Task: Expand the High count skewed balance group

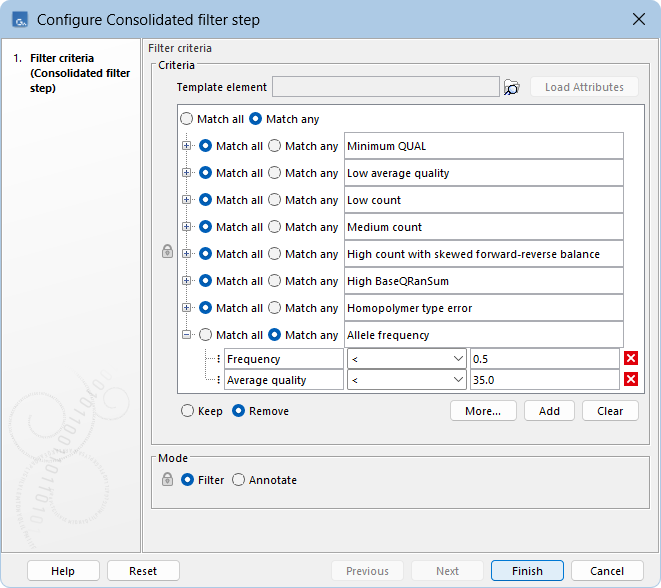Action: [186, 254]
